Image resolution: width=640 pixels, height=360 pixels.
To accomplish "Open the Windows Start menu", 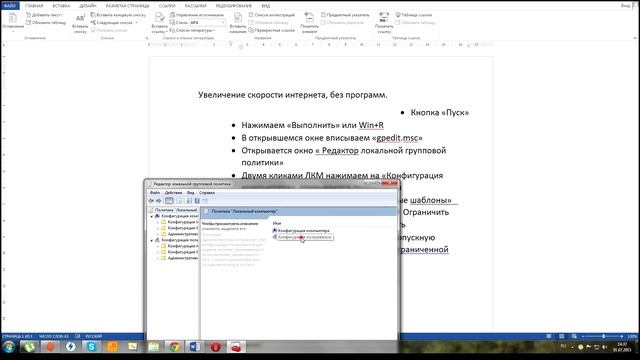I will coord(9,347).
